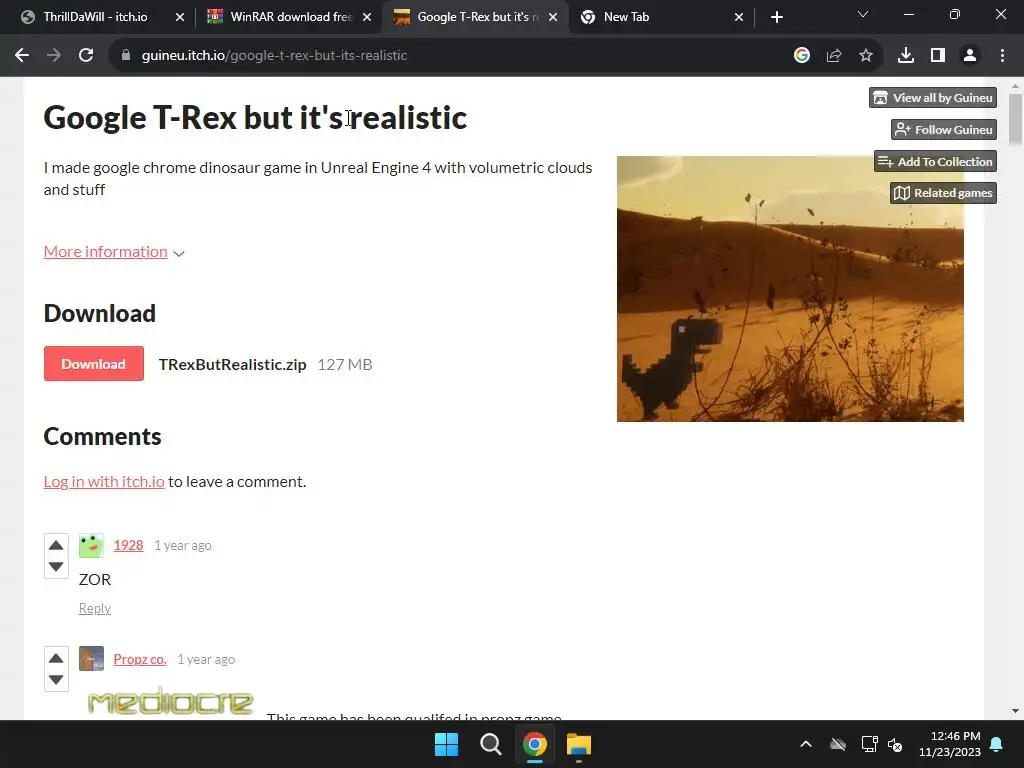Click the forward navigation arrow

click(54, 56)
